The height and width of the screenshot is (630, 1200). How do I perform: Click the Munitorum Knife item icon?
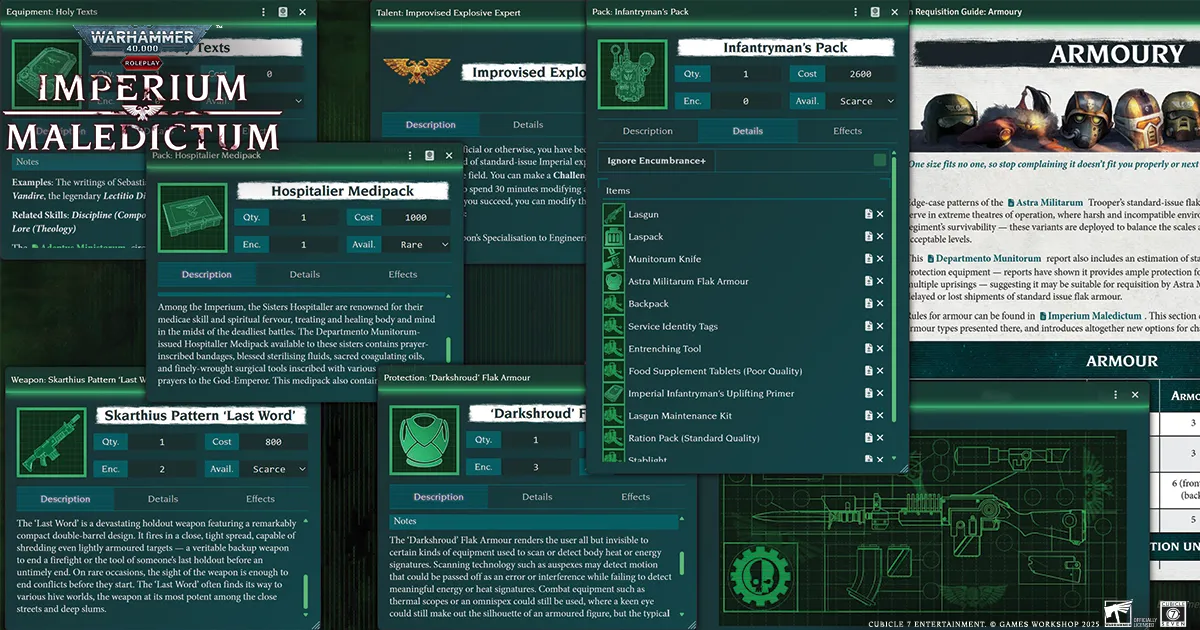point(613,259)
